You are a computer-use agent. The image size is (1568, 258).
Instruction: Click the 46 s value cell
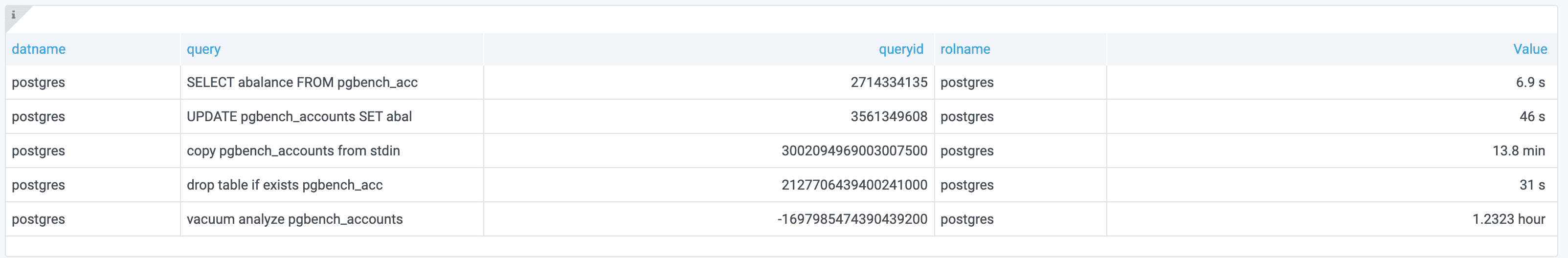[1531, 117]
